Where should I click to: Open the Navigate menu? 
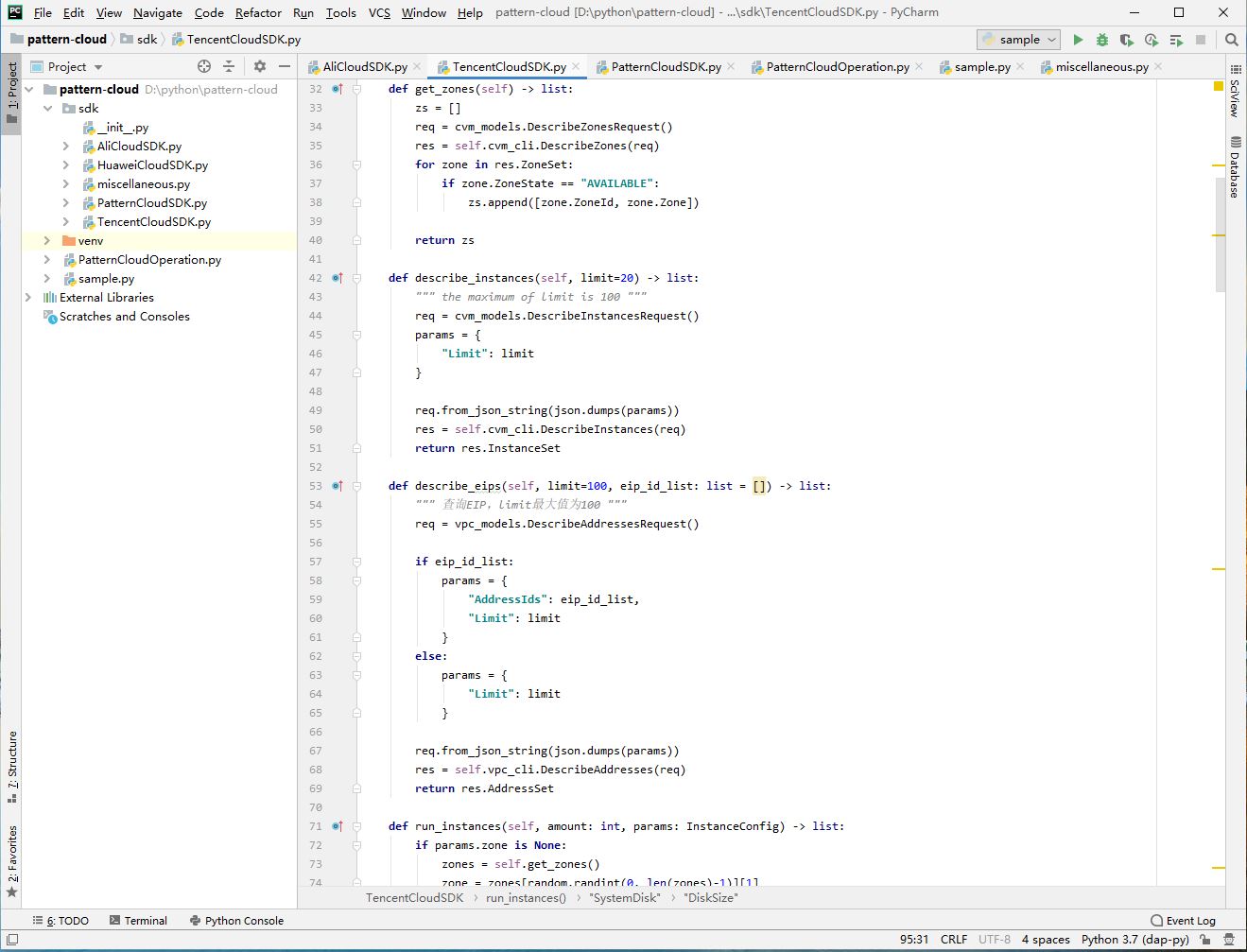158,12
